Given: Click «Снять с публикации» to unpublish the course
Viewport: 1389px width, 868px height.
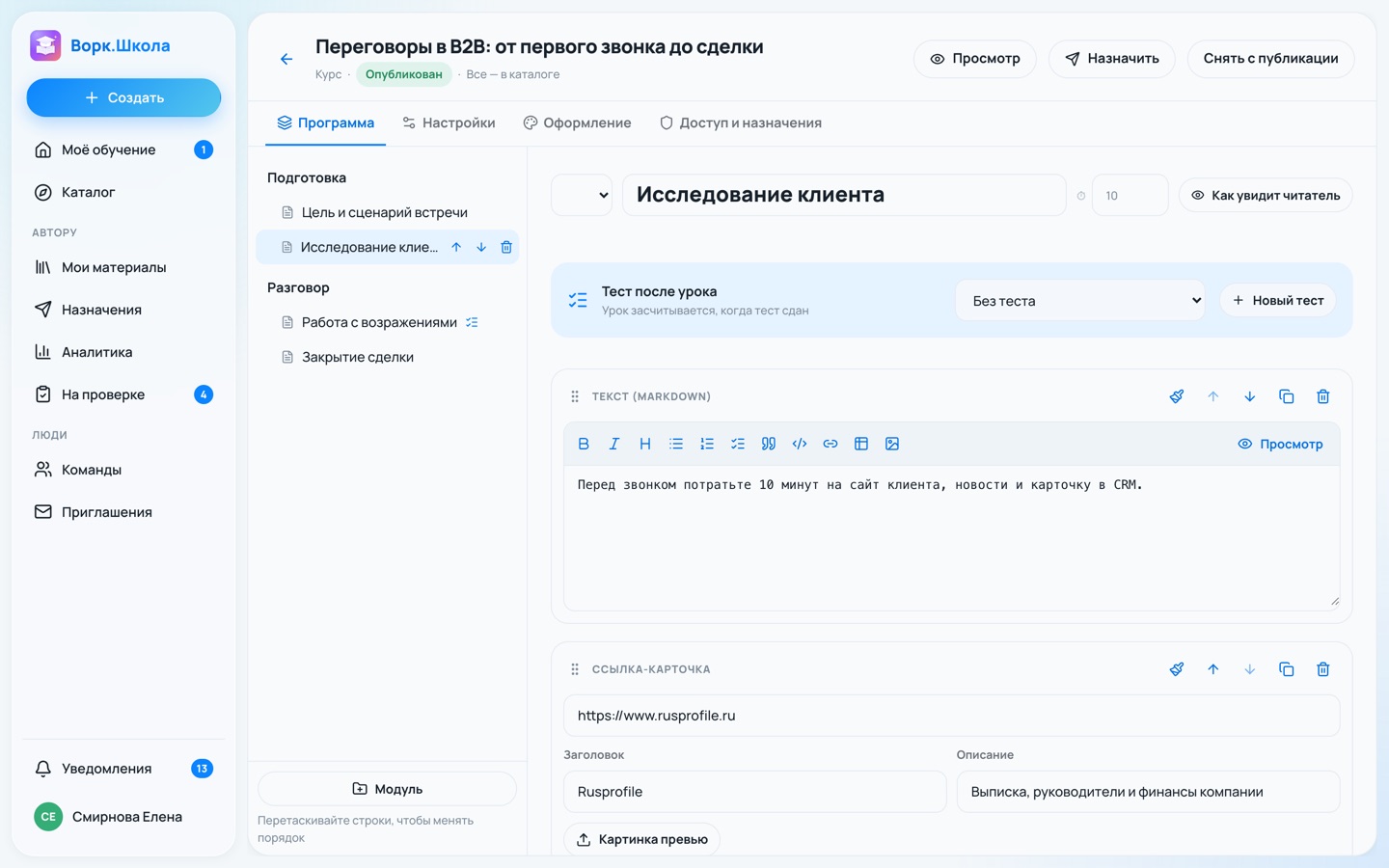Looking at the screenshot, I should pos(1270,59).
